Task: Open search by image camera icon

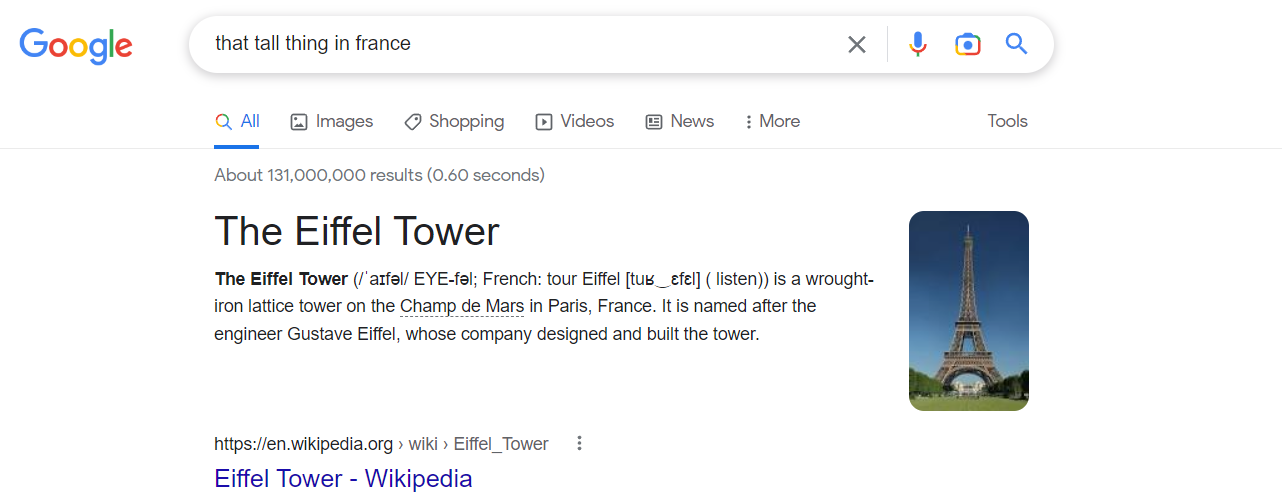Action: [x=967, y=44]
